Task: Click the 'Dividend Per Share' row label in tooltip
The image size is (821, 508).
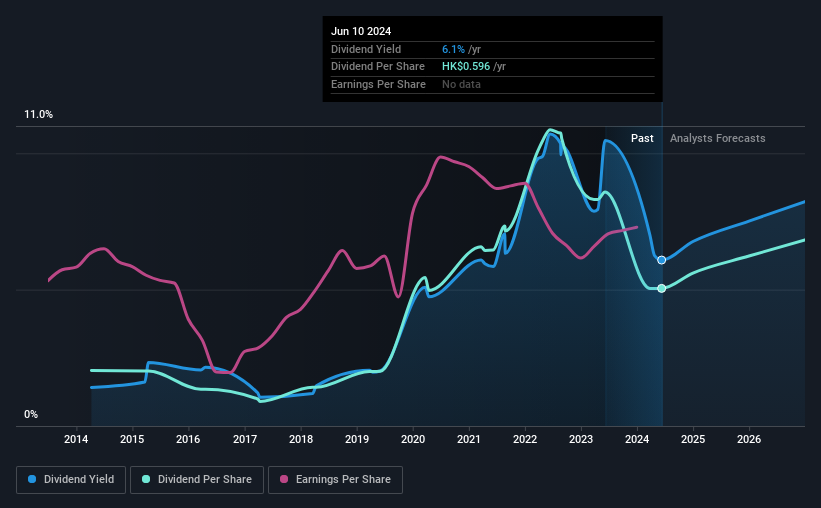Action: pyautogui.click(x=378, y=67)
